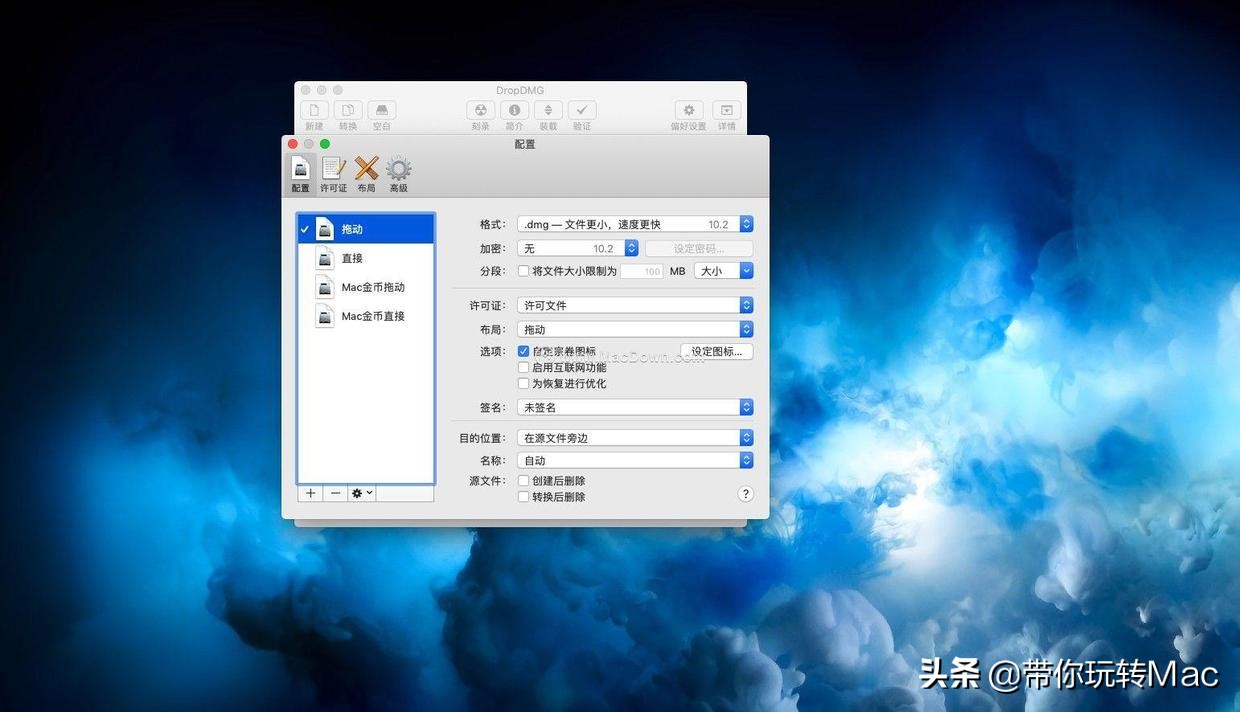Switch to the 许可证 tab
This screenshot has width=1240, height=712.
coord(332,170)
